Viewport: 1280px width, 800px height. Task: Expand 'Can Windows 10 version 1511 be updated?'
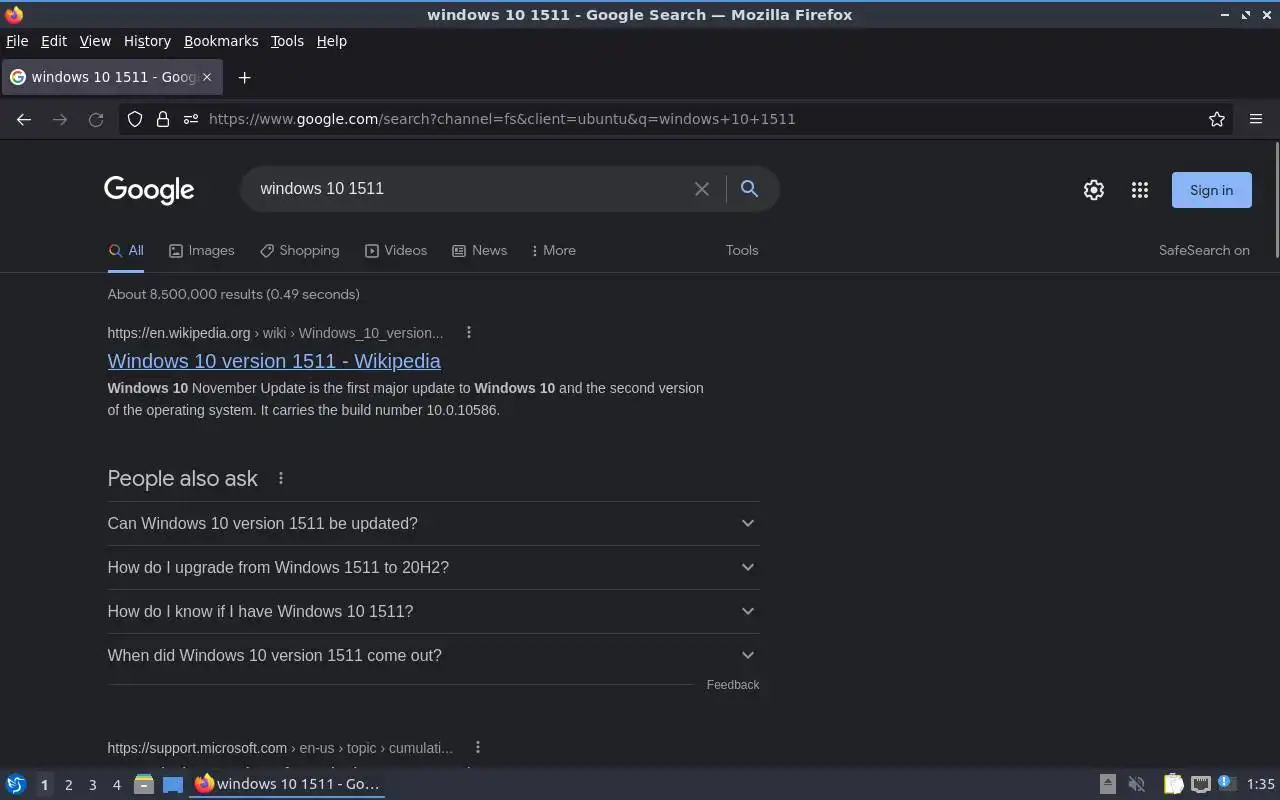pos(433,523)
